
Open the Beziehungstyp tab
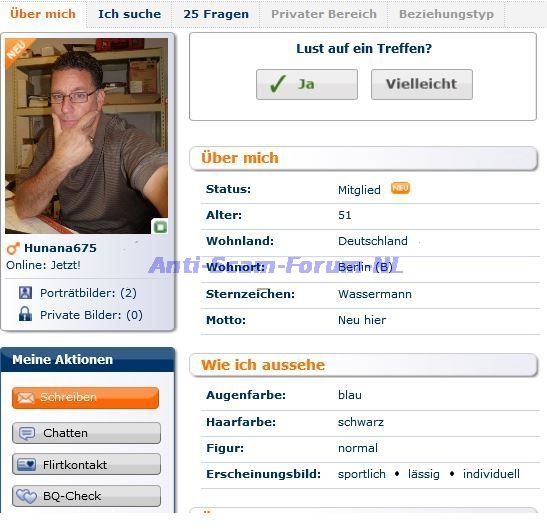[x=446, y=14]
